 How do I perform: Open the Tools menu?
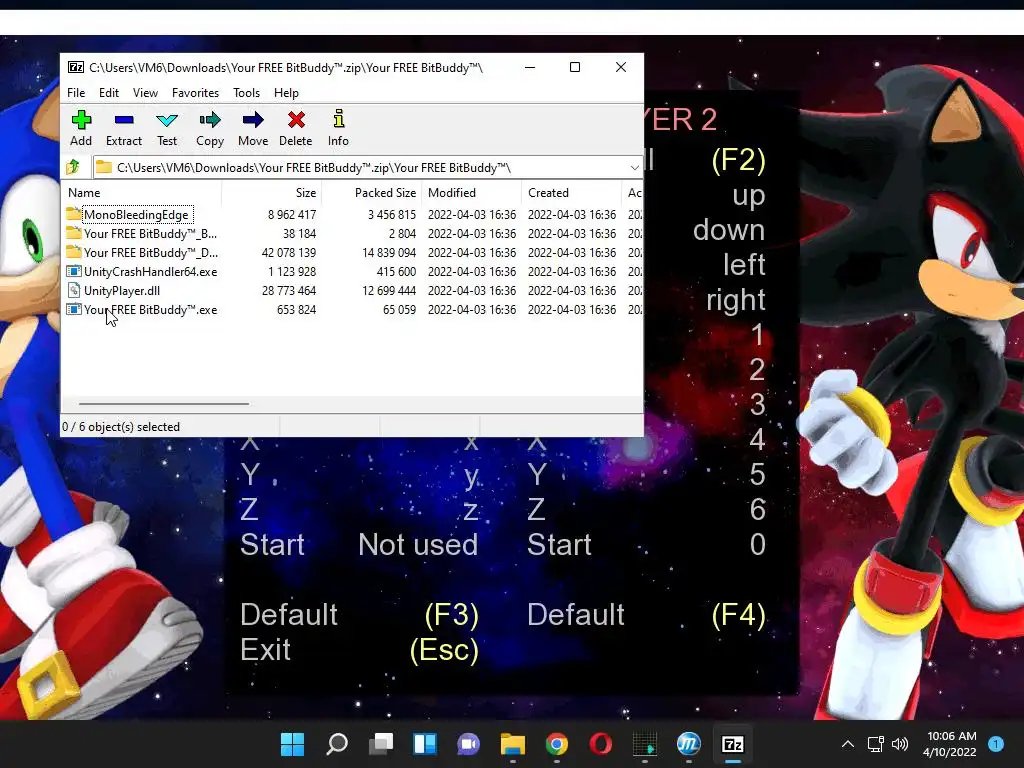[x=246, y=93]
